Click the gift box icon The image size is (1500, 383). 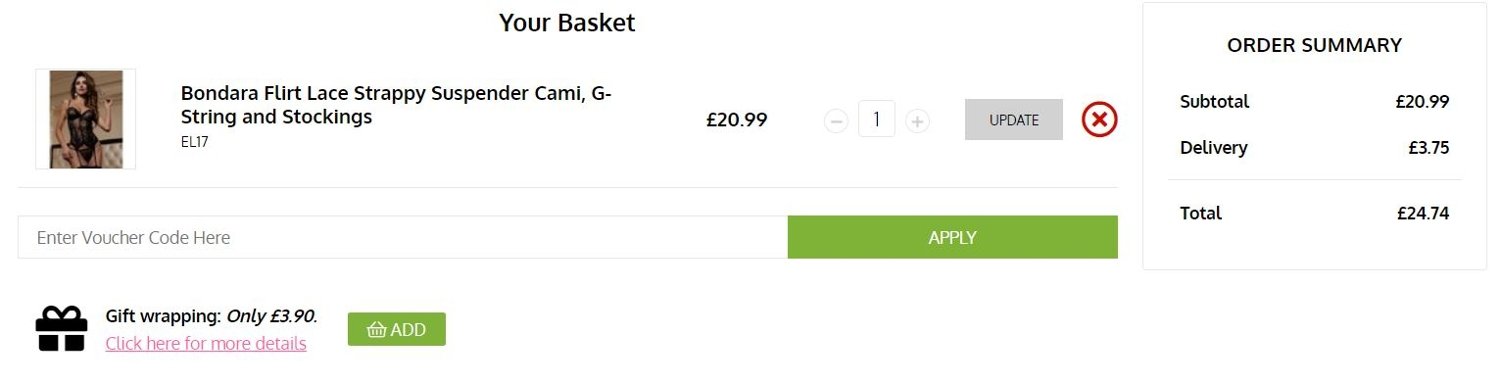point(62,329)
